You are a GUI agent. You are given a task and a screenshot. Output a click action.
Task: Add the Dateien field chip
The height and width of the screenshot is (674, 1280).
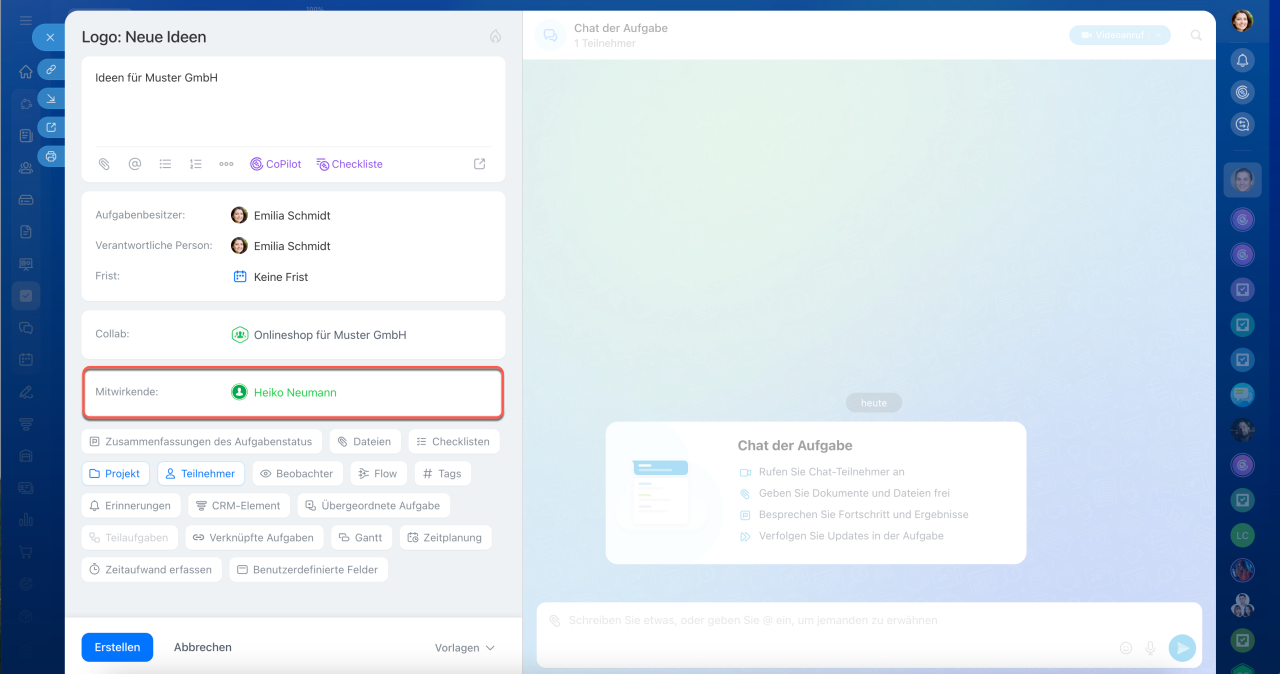365,441
